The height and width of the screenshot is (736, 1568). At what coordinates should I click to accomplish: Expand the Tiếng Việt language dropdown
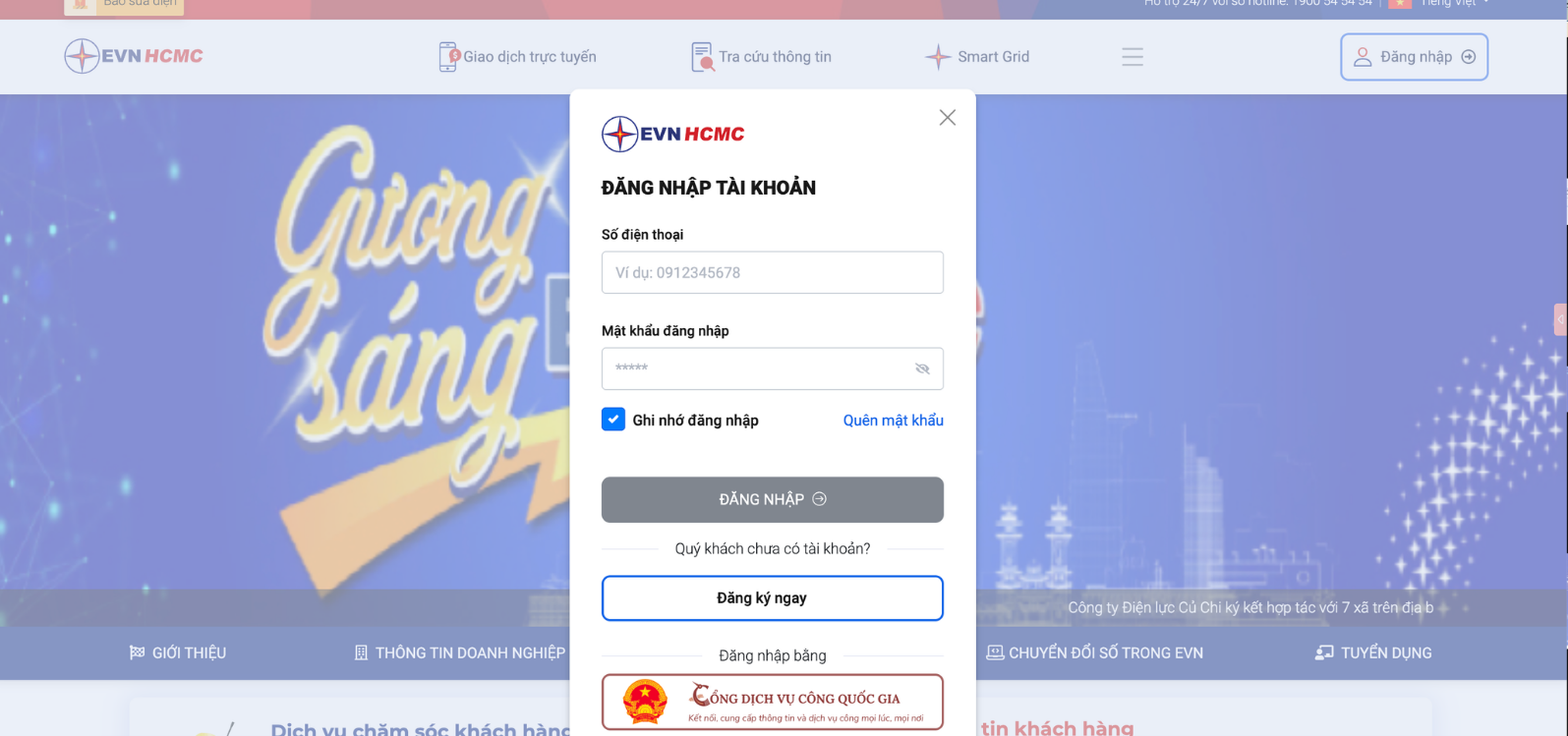pyautogui.click(x=1455, y=3)
